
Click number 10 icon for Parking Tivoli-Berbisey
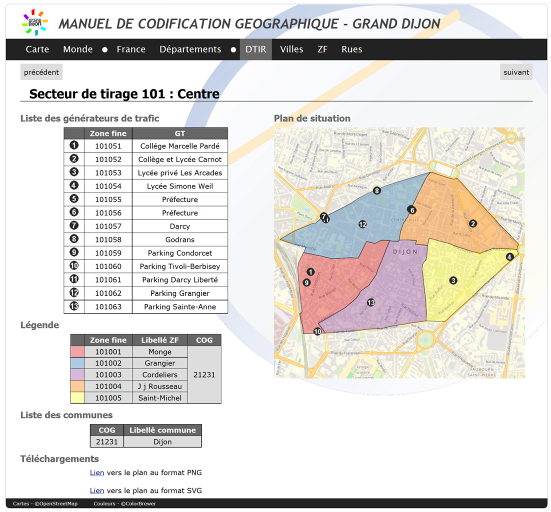coord(74,265)
